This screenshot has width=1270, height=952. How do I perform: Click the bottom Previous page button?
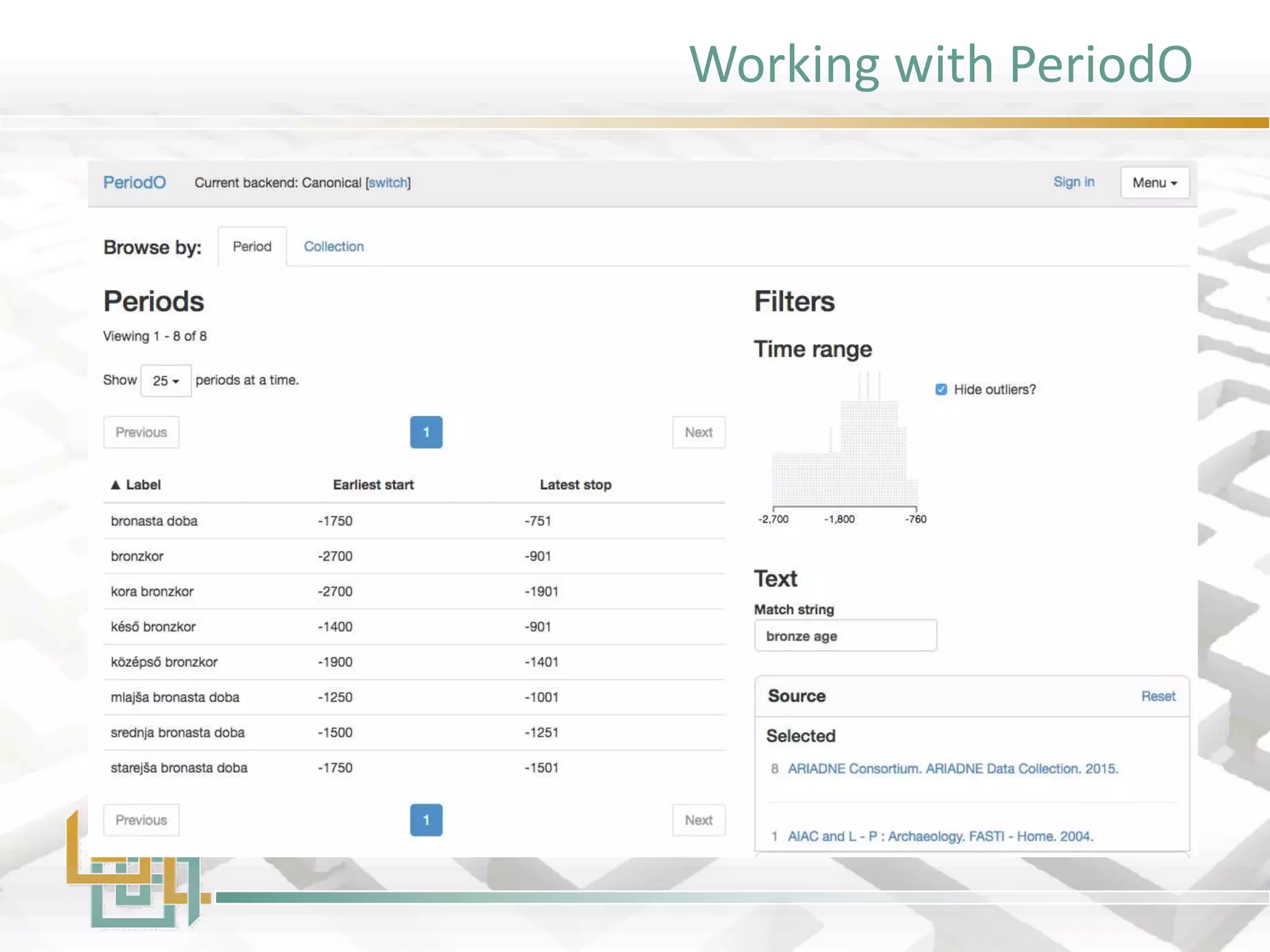click(141, 820)
